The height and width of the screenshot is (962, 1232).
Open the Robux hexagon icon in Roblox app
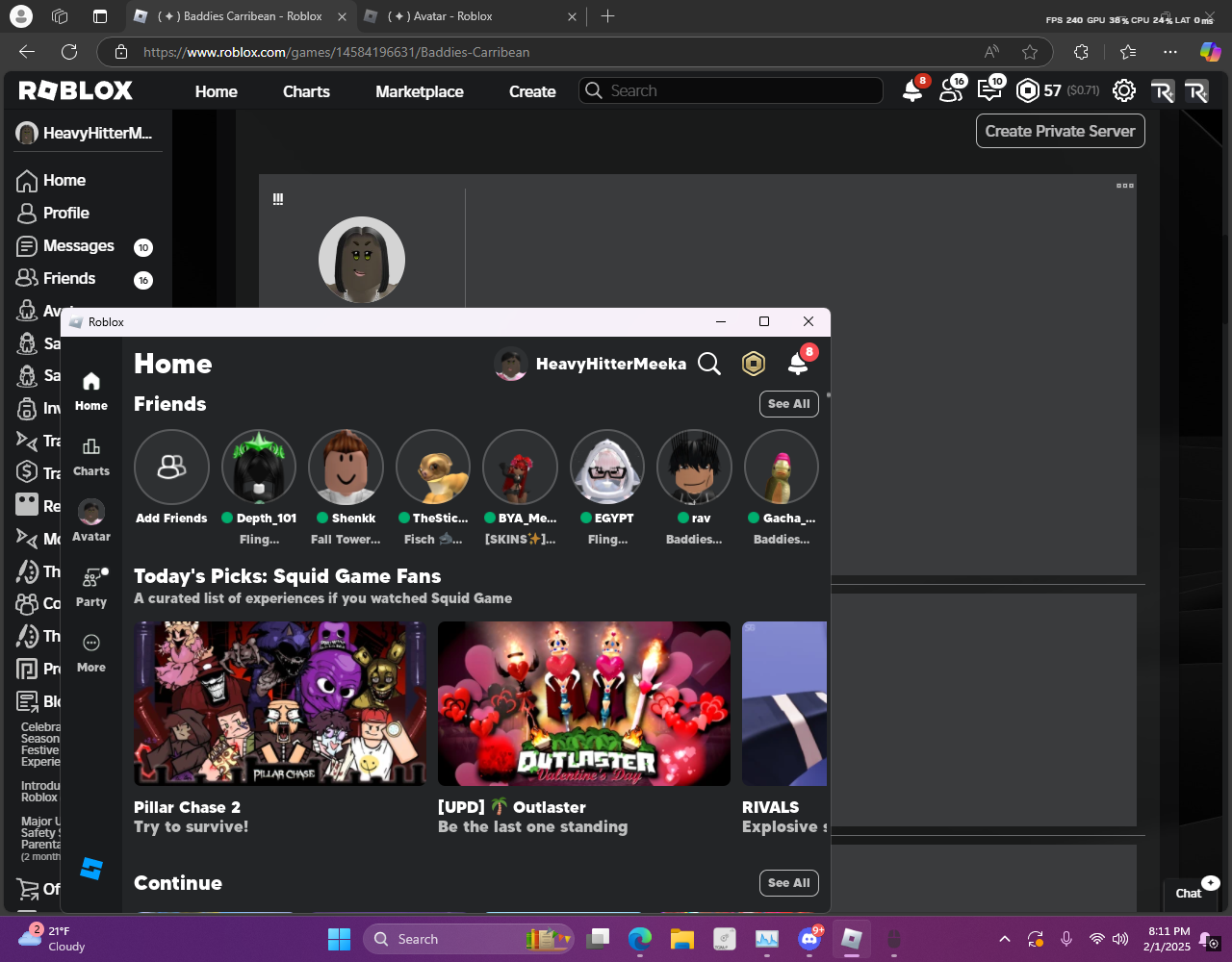tap(754, 364)
